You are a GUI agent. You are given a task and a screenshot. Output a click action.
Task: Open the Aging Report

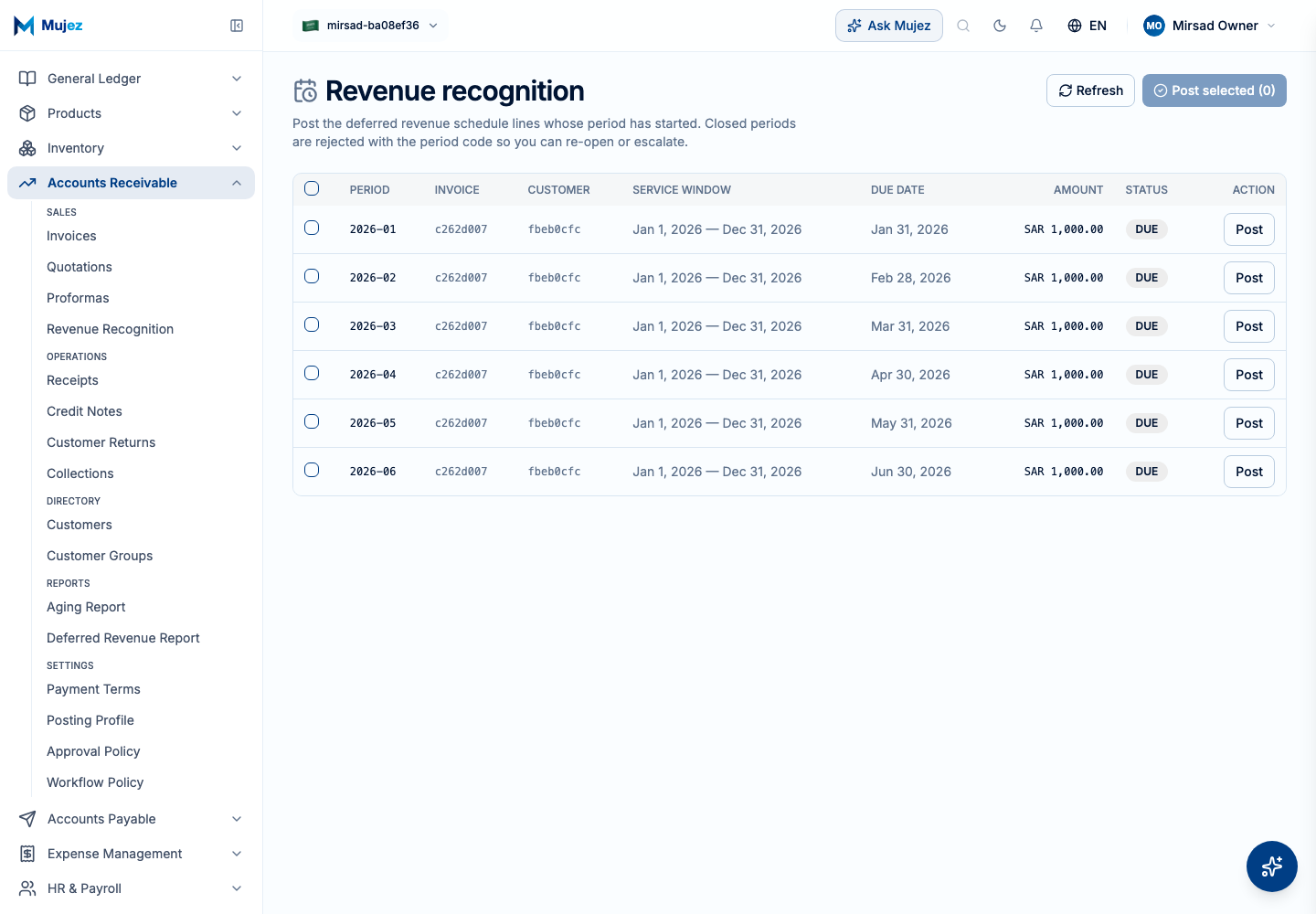pyautogui.click(x=86, y=607)
